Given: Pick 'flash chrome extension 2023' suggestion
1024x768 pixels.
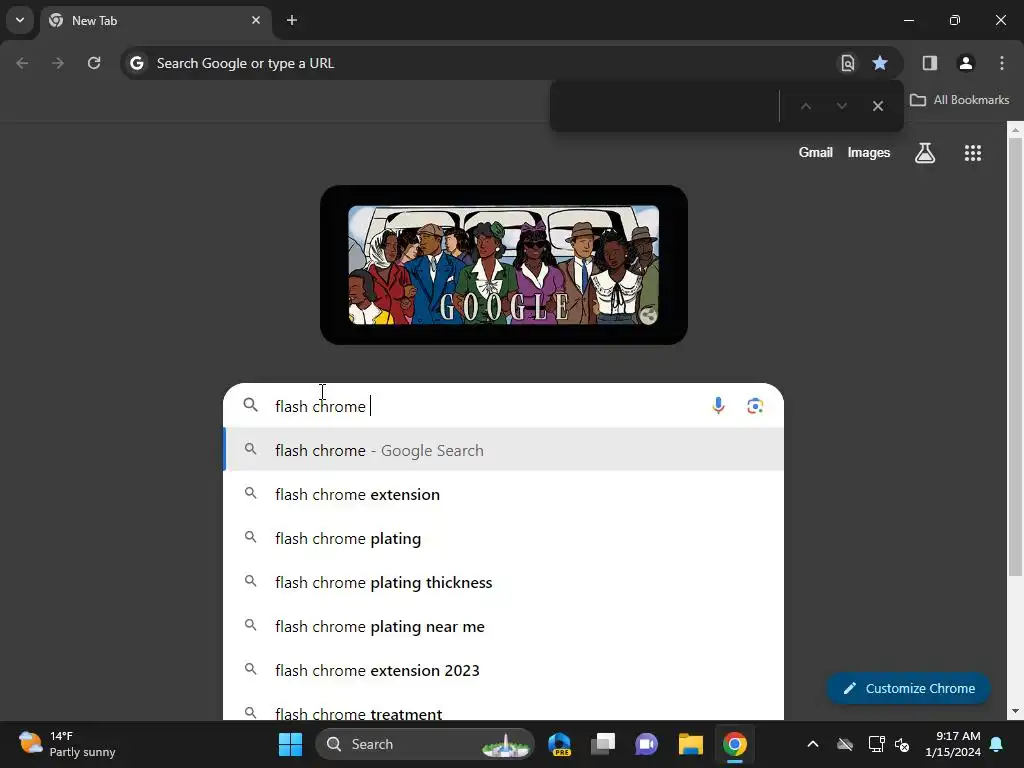Looking at the screenshot, I should [x=504, y=670].
